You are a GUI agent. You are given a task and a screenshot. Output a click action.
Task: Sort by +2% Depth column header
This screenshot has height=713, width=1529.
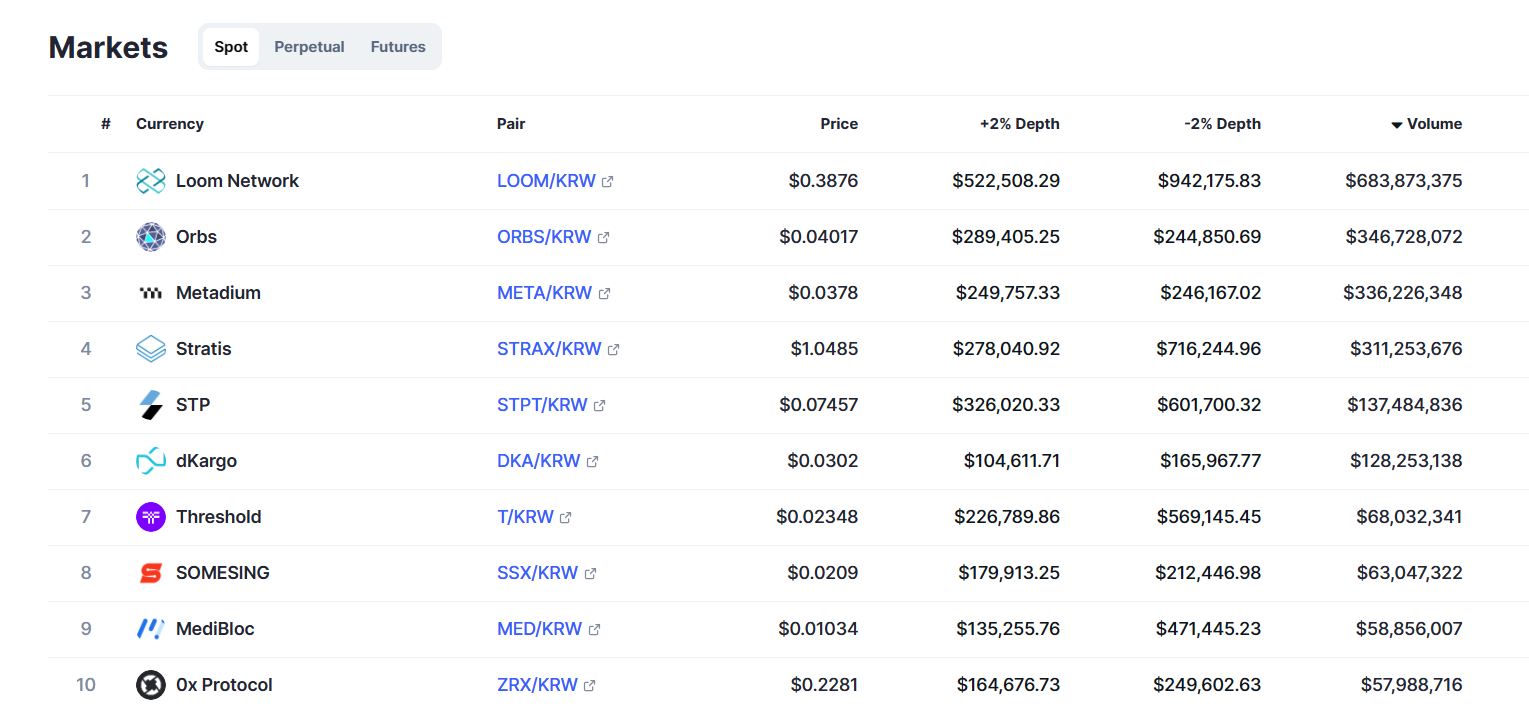[1019, 124]
